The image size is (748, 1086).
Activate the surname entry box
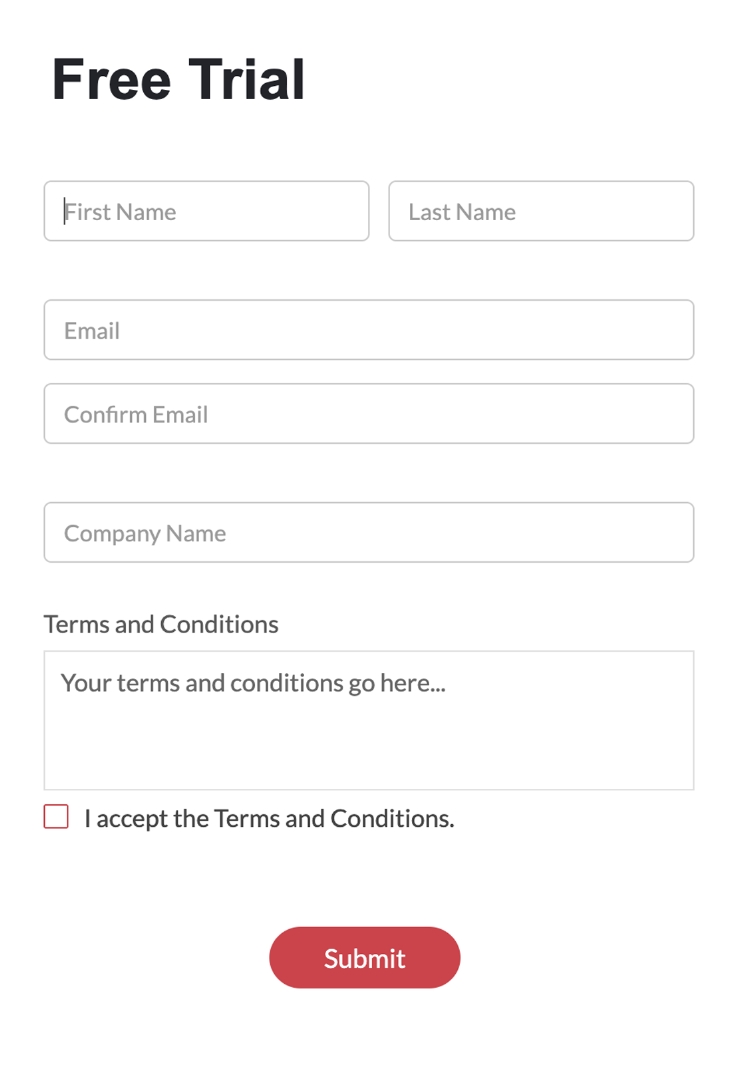(541, 211)
